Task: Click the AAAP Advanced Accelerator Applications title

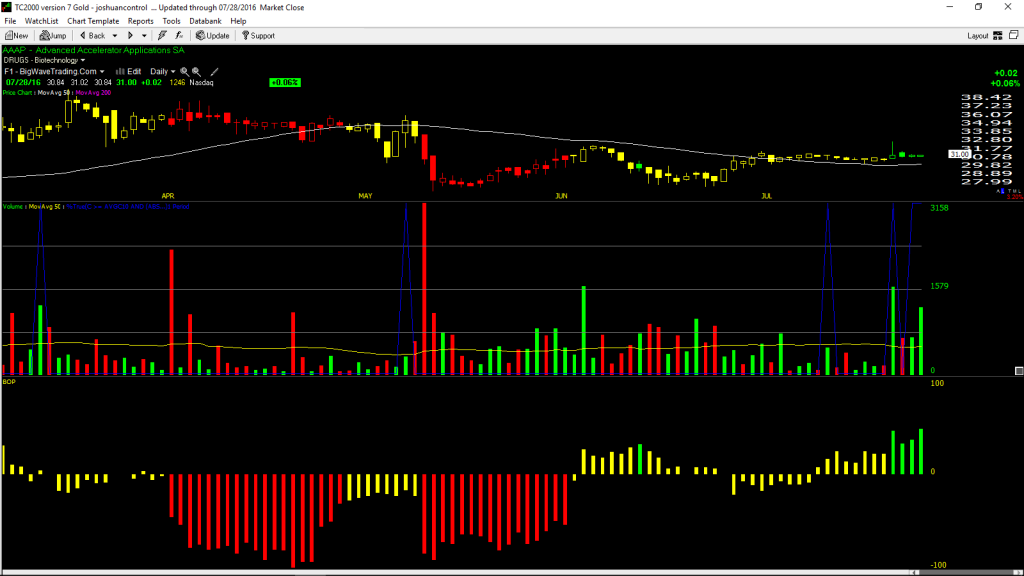Action: [93, 50]
